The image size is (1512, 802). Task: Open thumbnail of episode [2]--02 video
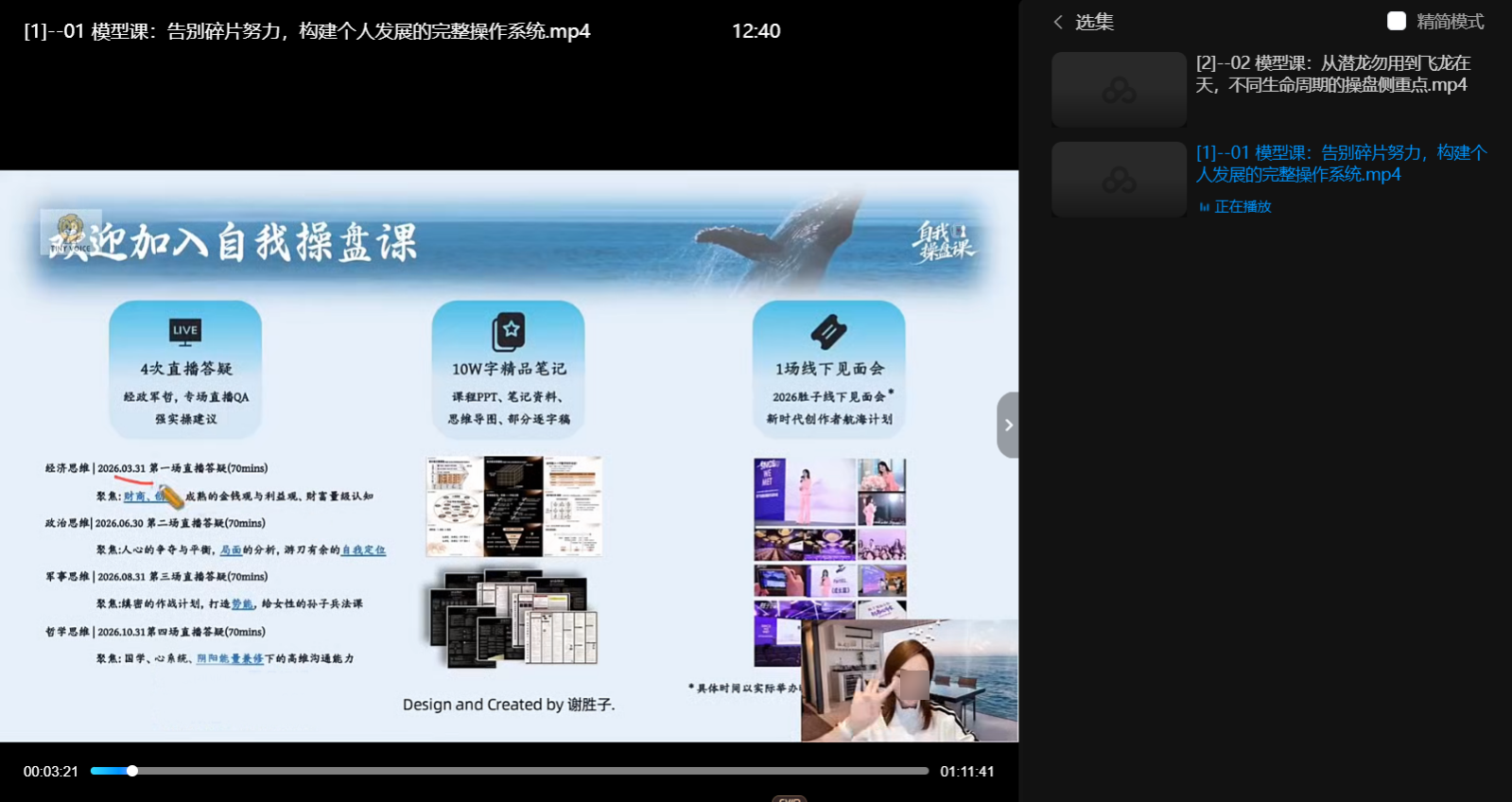coord(1119,90)
